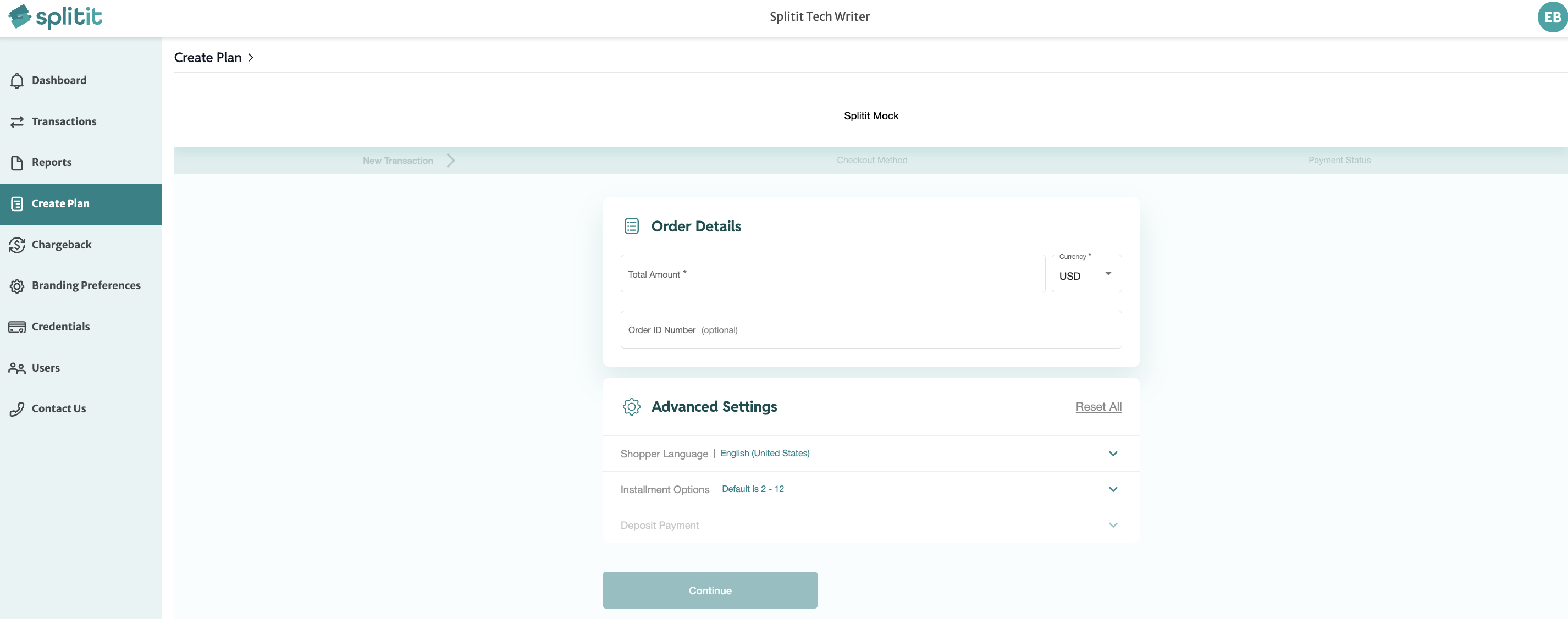Click the Continue button
The image size is (1568, 619).
[x=710, y=590]
